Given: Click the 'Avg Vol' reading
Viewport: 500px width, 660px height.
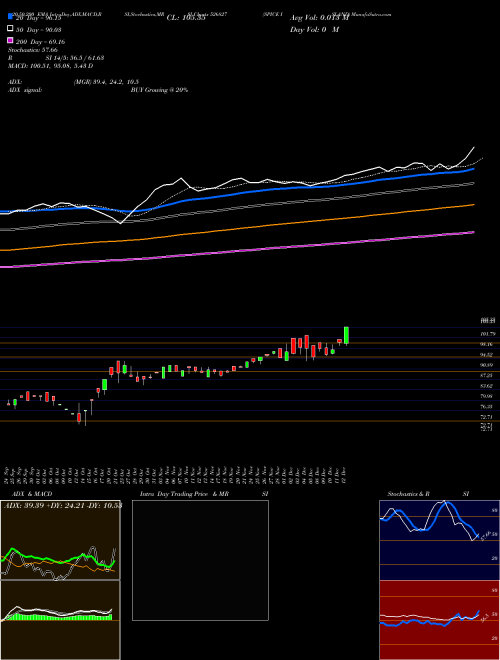Looking at the screenshot, I should coord(319,18).
